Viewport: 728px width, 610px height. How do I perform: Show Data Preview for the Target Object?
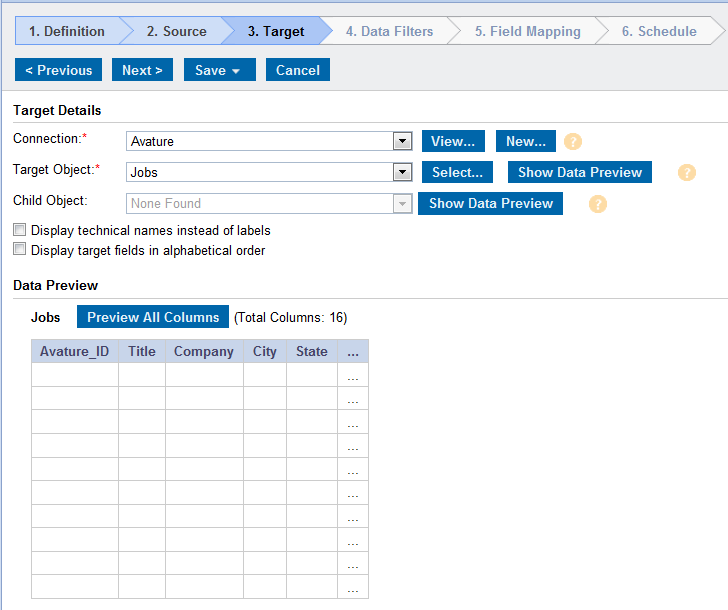(x=580, y=172)
